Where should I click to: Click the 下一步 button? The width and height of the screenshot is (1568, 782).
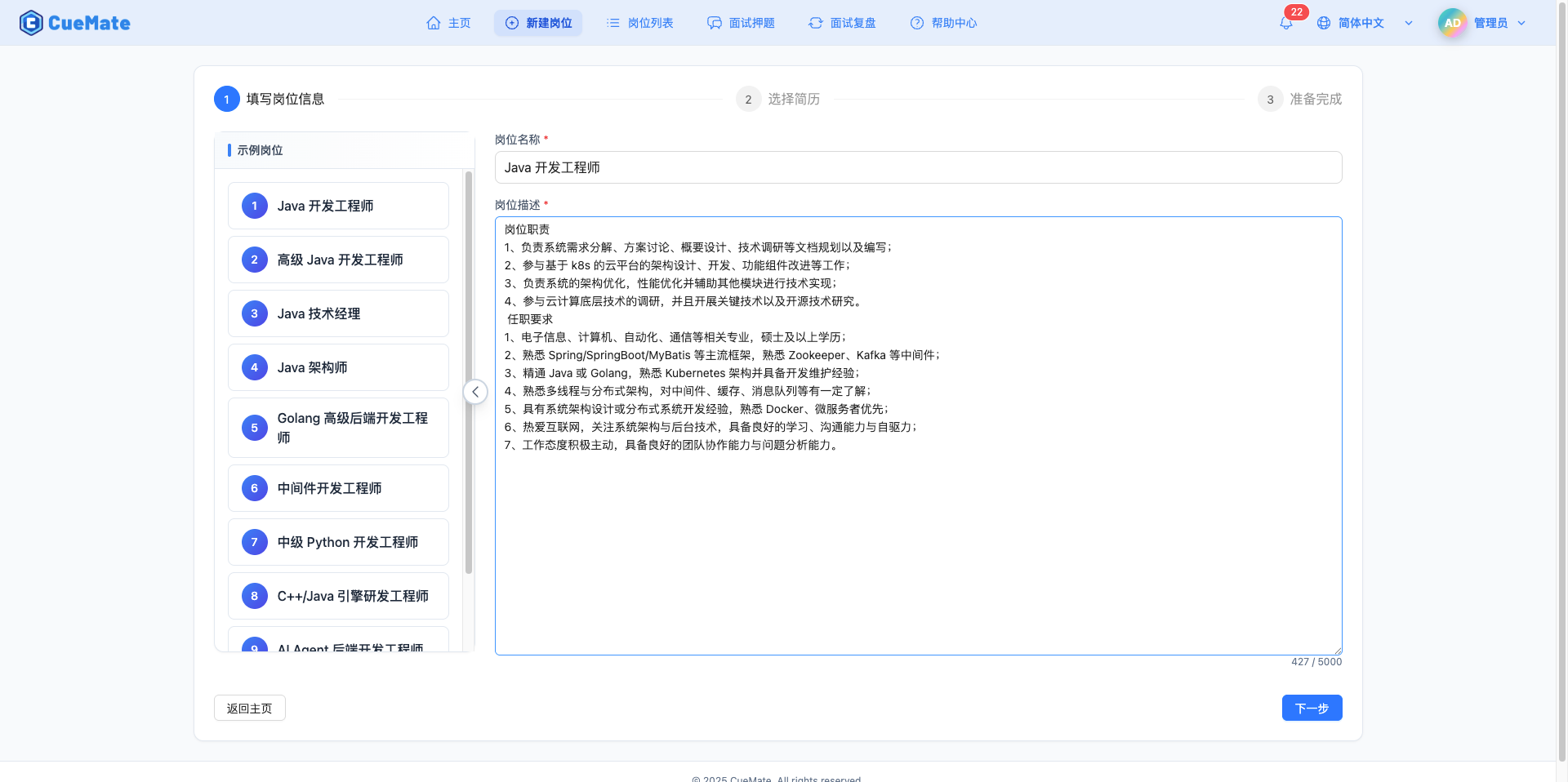pos(1312,708)
